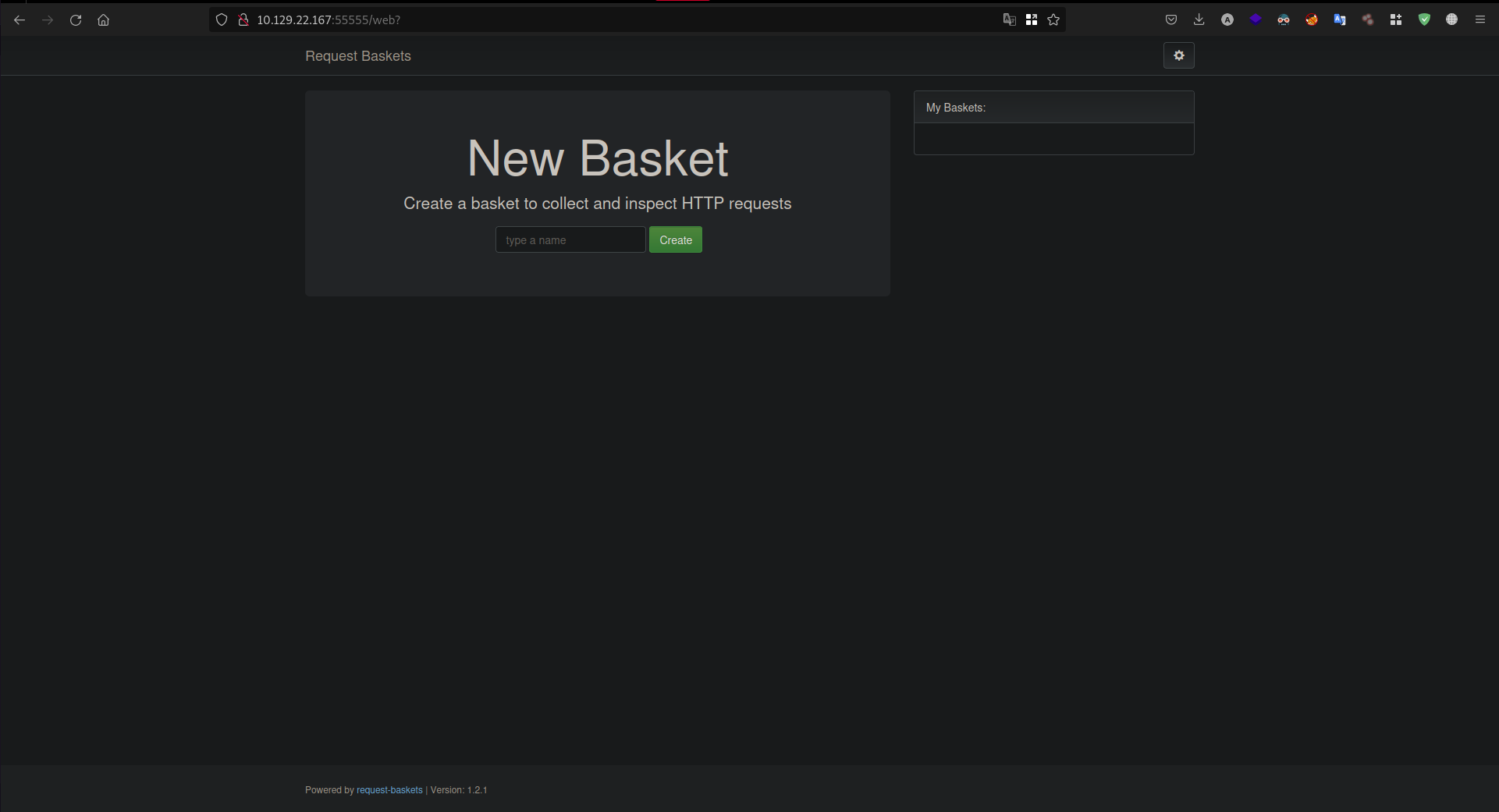This screenshot has height=812, width=1499.
Task: Click the purple diamond extension icon
Action: [1255, 20]
